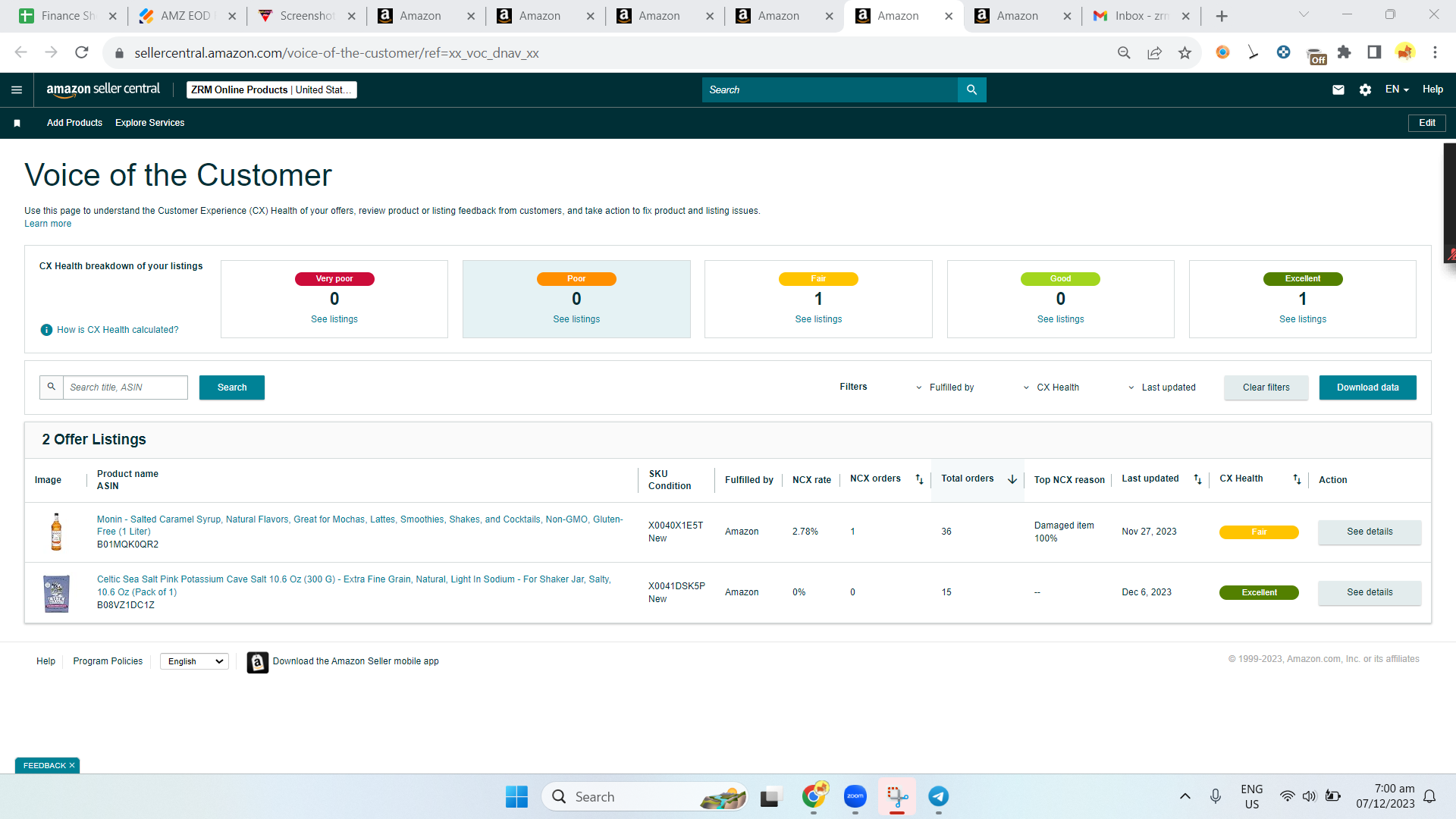Screen dimensions: 1456x819
Task: Open Program Policies in the footer
Action: pos(108,661)
